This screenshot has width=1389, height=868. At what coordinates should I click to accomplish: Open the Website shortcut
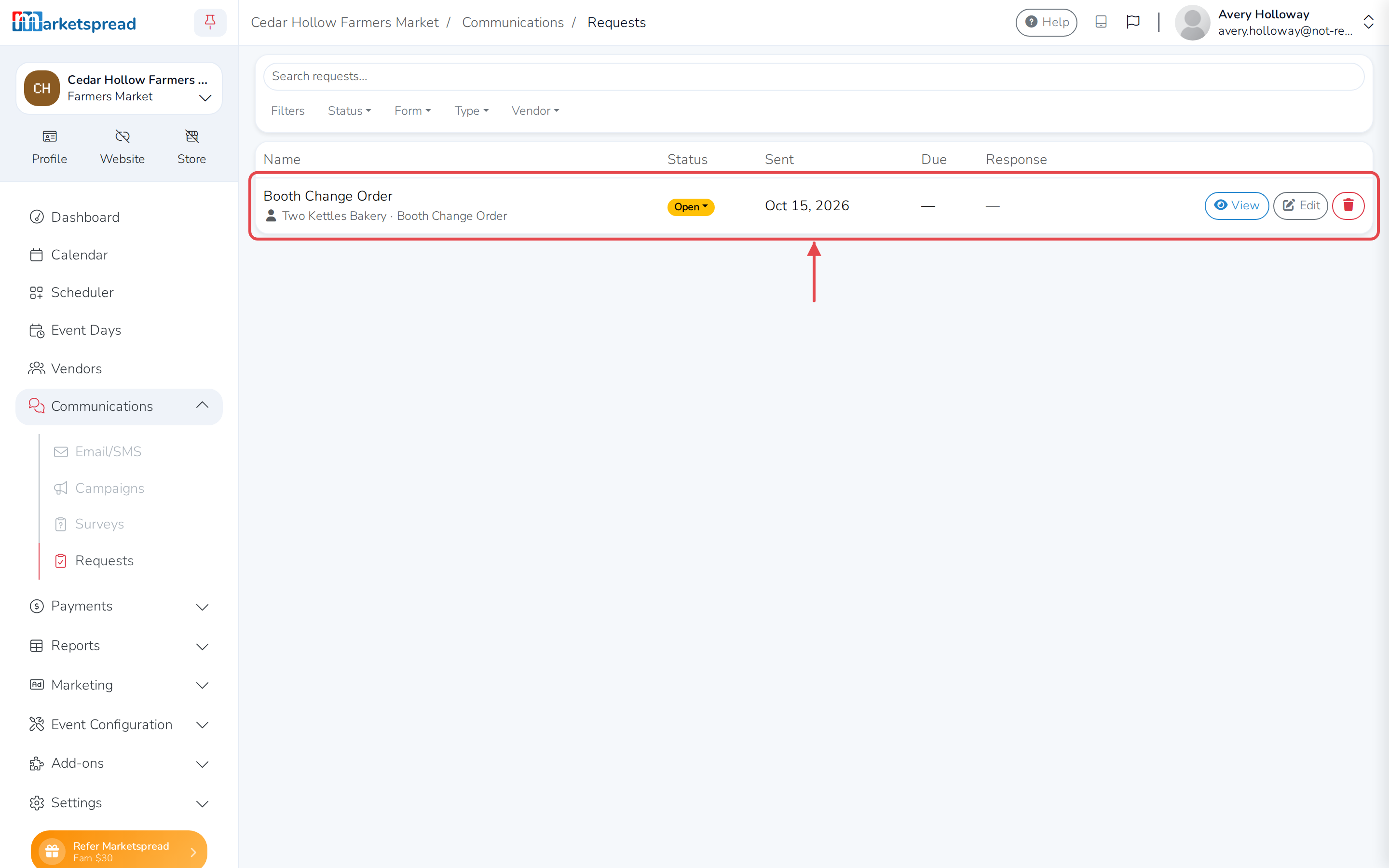(122, 148)
